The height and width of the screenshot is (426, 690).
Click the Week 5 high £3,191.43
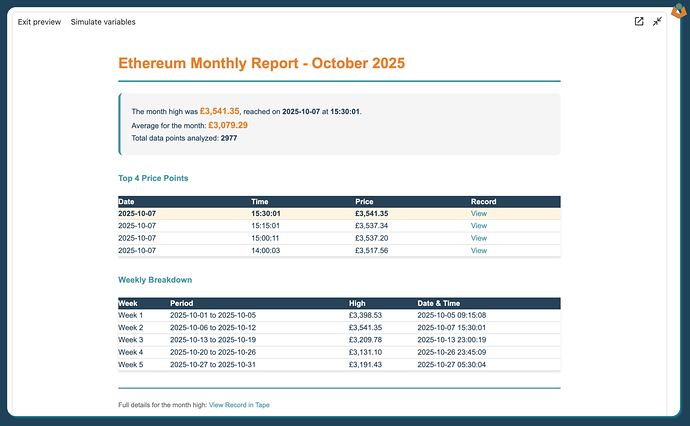coord(365,364)
